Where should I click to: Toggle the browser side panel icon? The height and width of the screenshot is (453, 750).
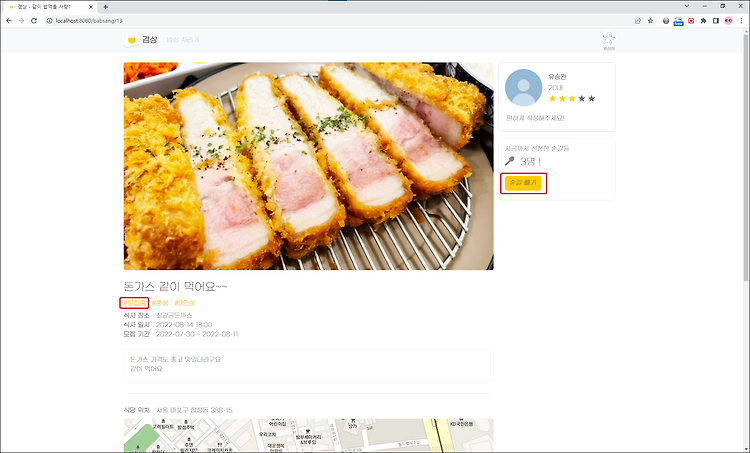[x=716, y=21]
